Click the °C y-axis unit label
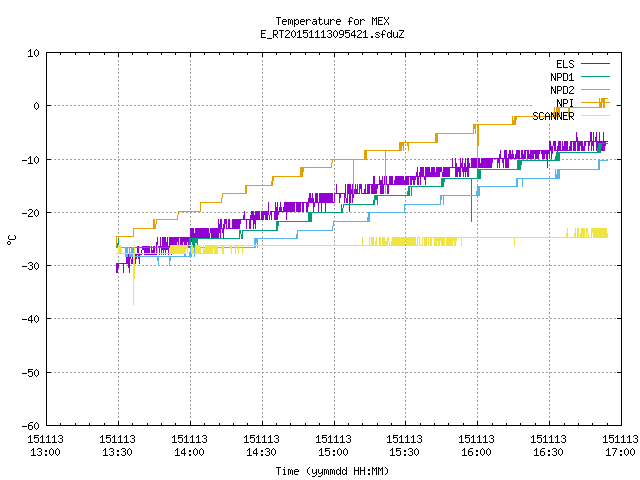 11,240
